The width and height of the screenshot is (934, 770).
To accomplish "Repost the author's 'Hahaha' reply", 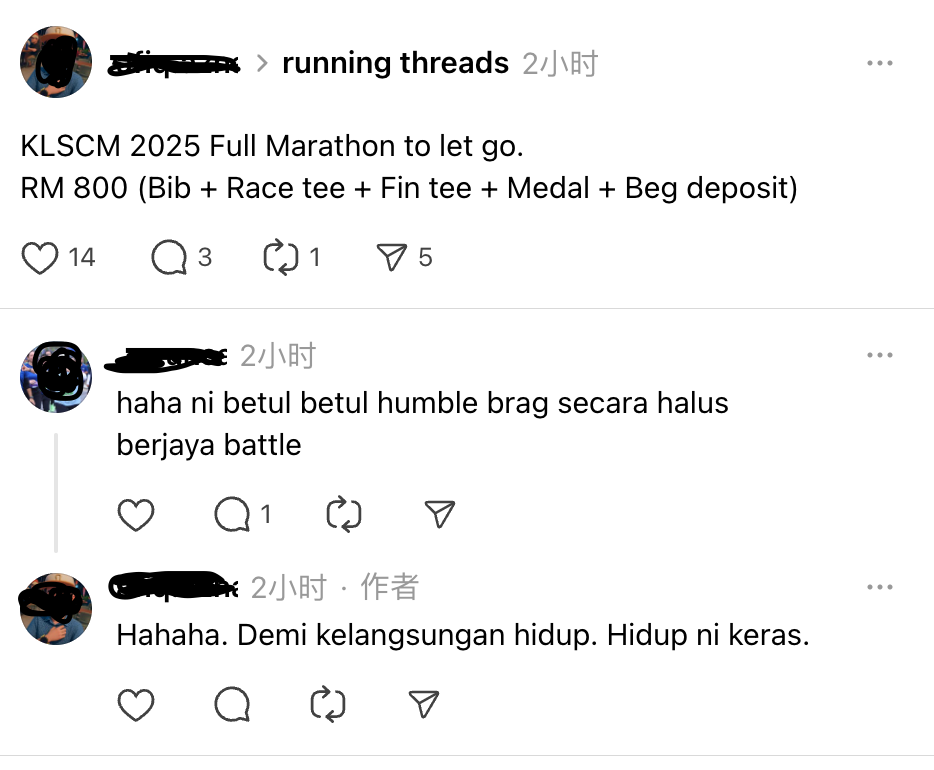I will point(328,704).
